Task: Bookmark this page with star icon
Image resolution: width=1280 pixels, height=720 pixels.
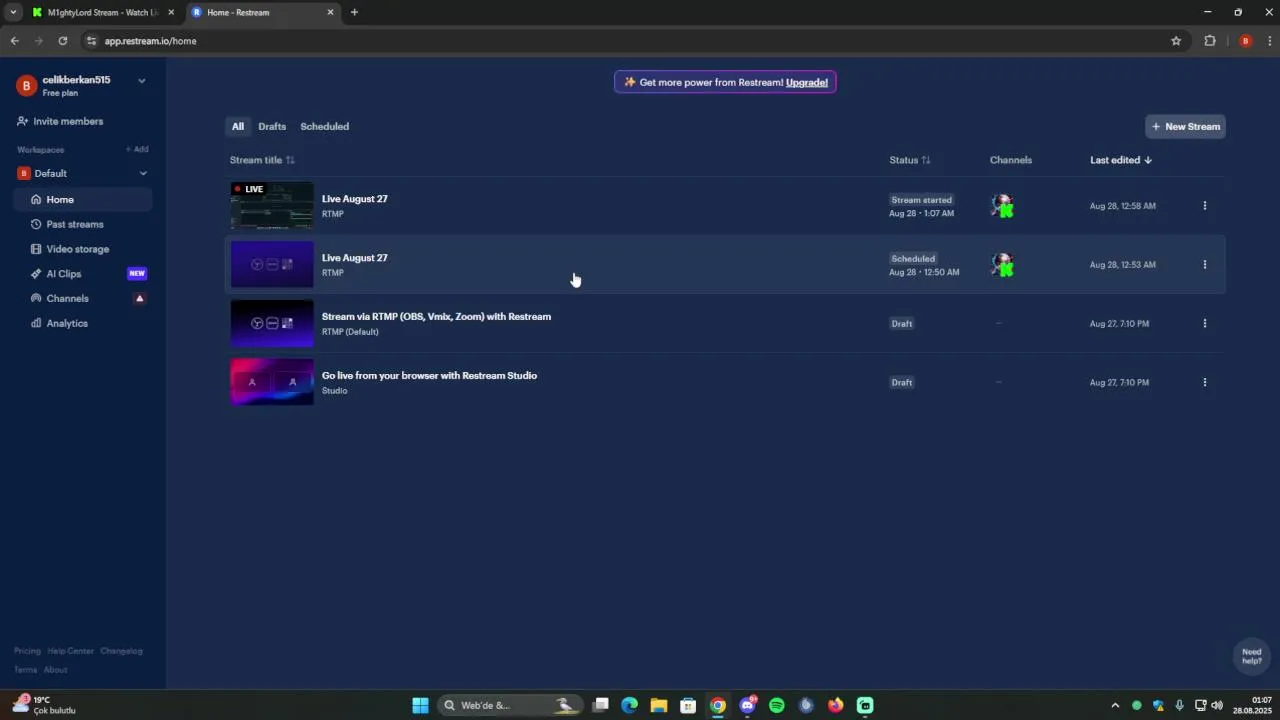Action: [1176, 41]
